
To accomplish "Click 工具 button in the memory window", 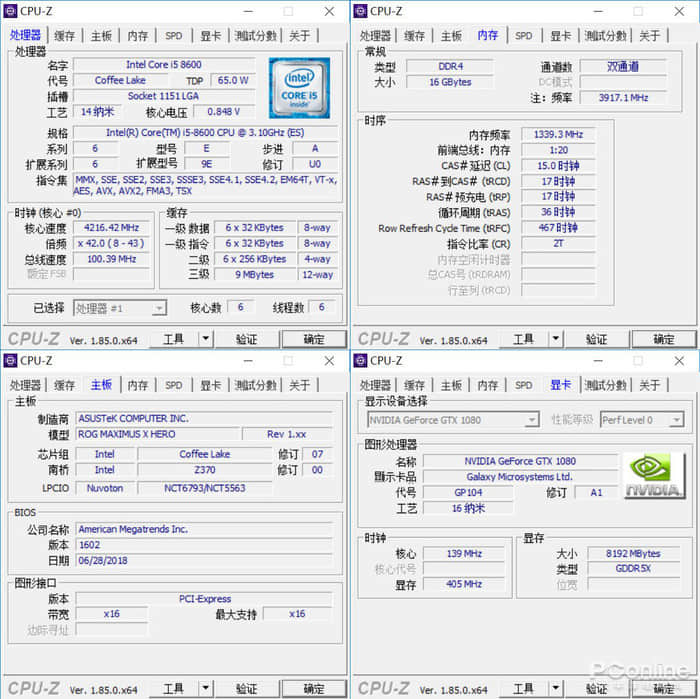I will tap(524, 339).
